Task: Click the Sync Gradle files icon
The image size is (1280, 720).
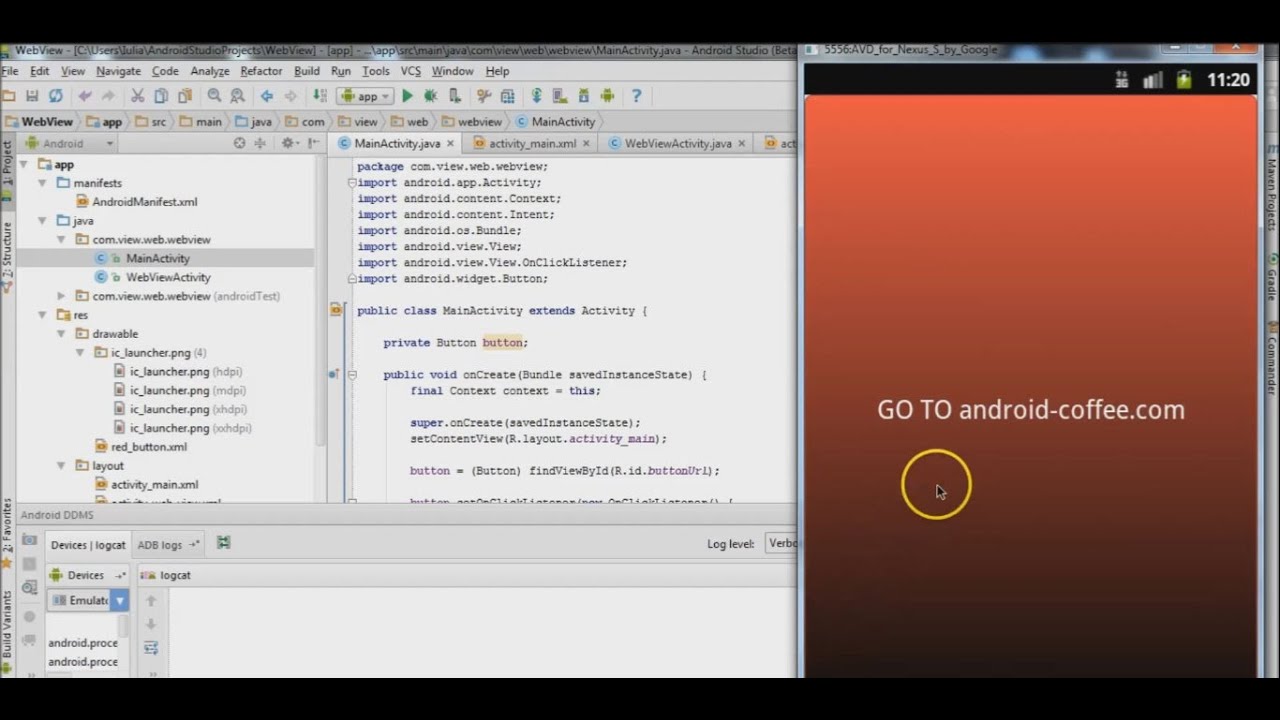Action: tap(537, 96)
